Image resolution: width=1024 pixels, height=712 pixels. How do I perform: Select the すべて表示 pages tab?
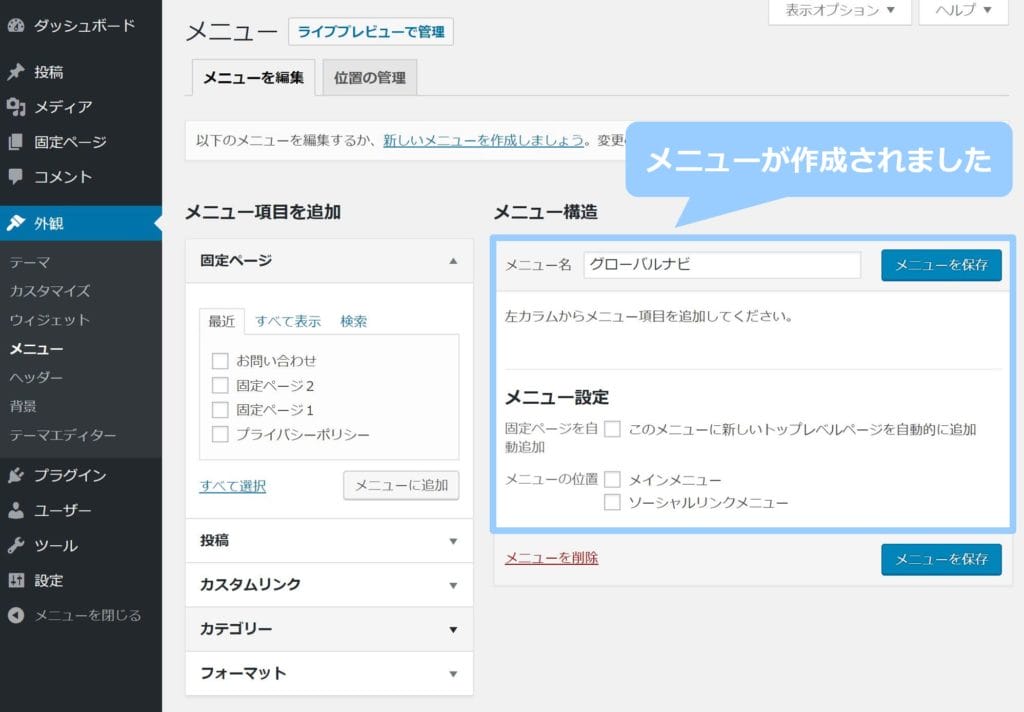pos(288,321)
